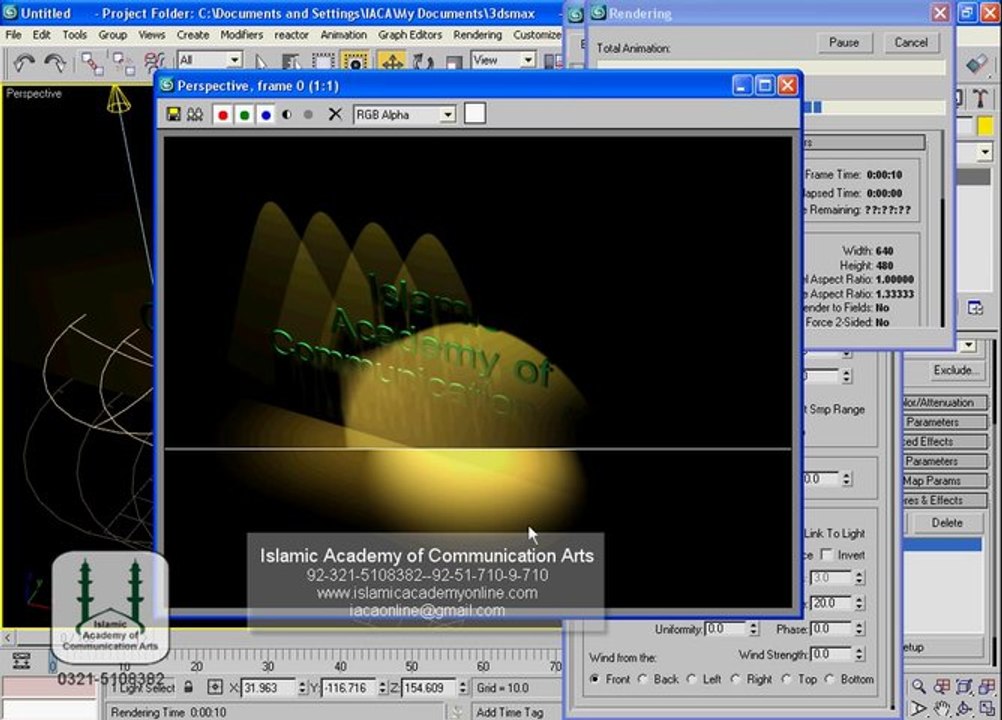The width and height of the screenshot is (1002, 720).
Task: Click the Phase value field
Action: (x=831, y=629)
